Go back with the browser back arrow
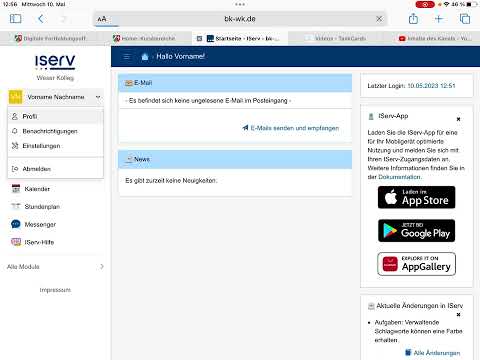The image size is (480, 360). tap(40, 19)
